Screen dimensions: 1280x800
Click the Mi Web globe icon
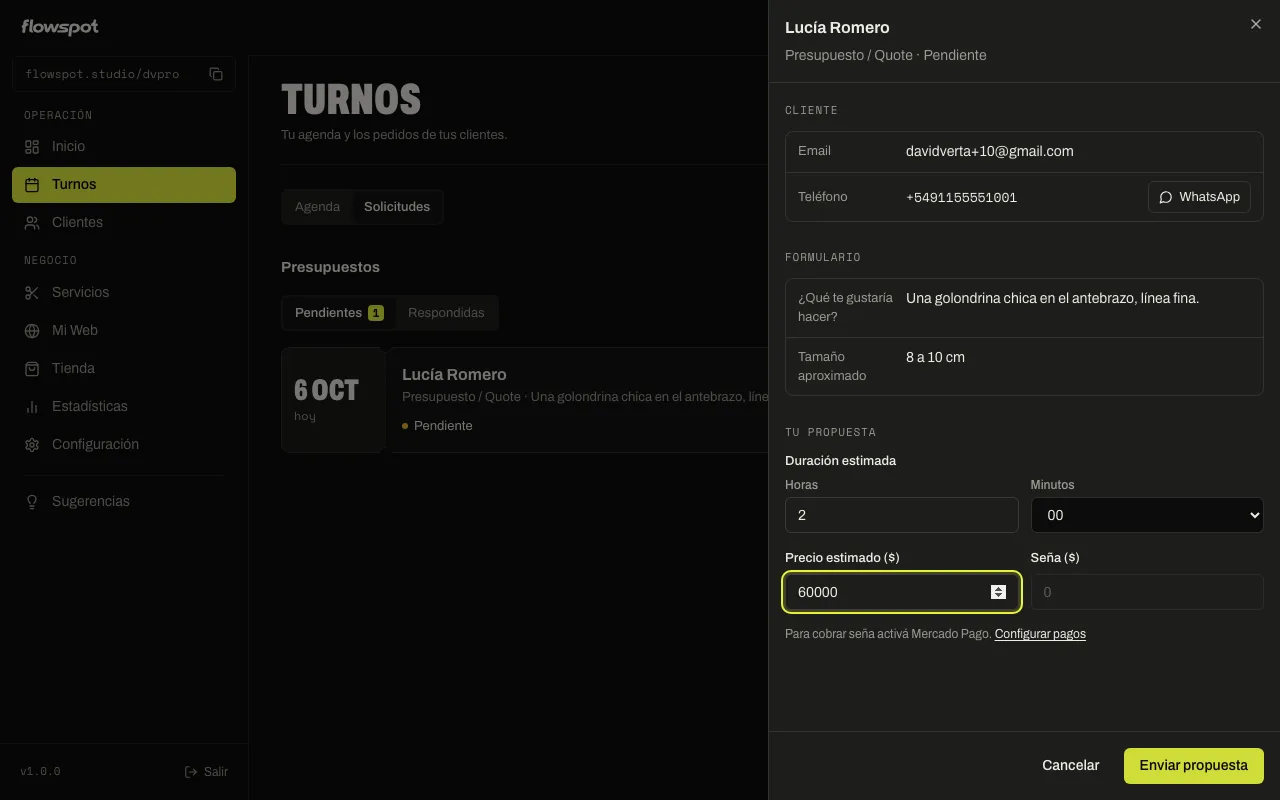(x=32, y=330)
